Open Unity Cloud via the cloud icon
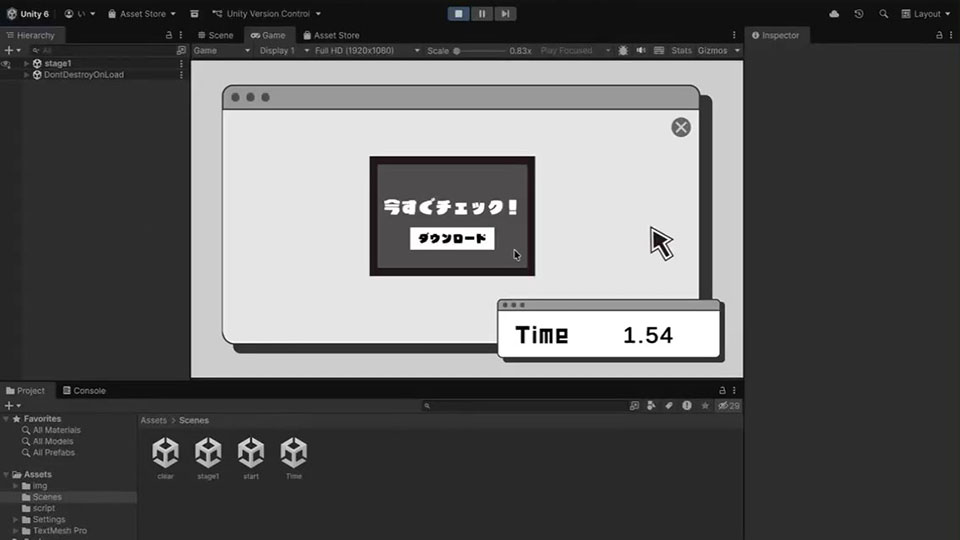The height and width of the screenshot is (540, 960). 835,14
